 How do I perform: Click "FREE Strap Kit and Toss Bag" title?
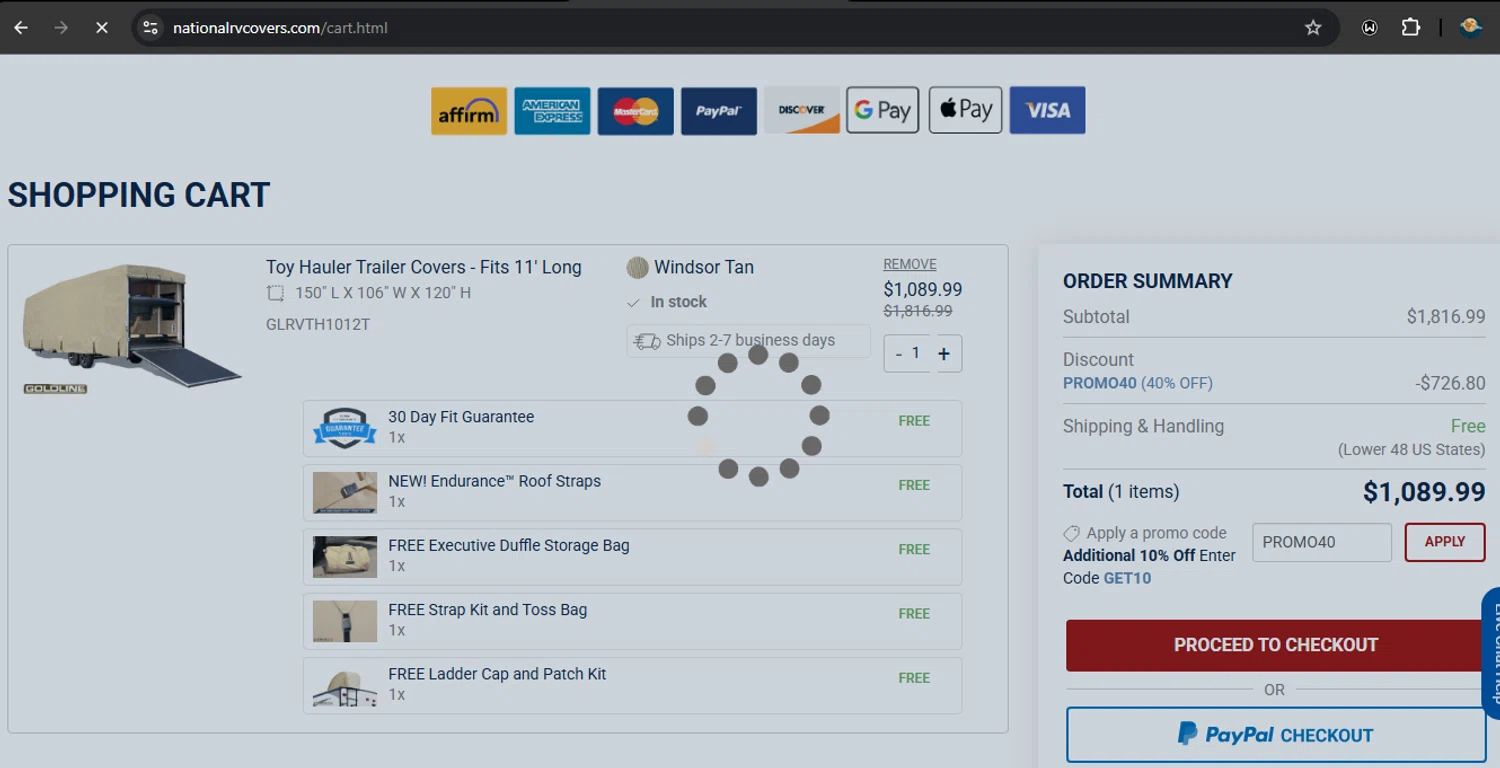[x=488, y=609]
